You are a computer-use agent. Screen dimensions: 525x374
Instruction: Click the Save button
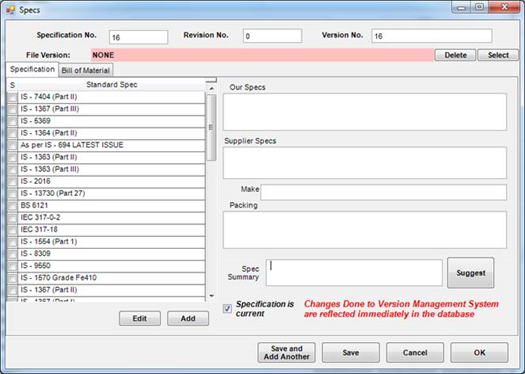pyautogui.click(x=351, y=353)
